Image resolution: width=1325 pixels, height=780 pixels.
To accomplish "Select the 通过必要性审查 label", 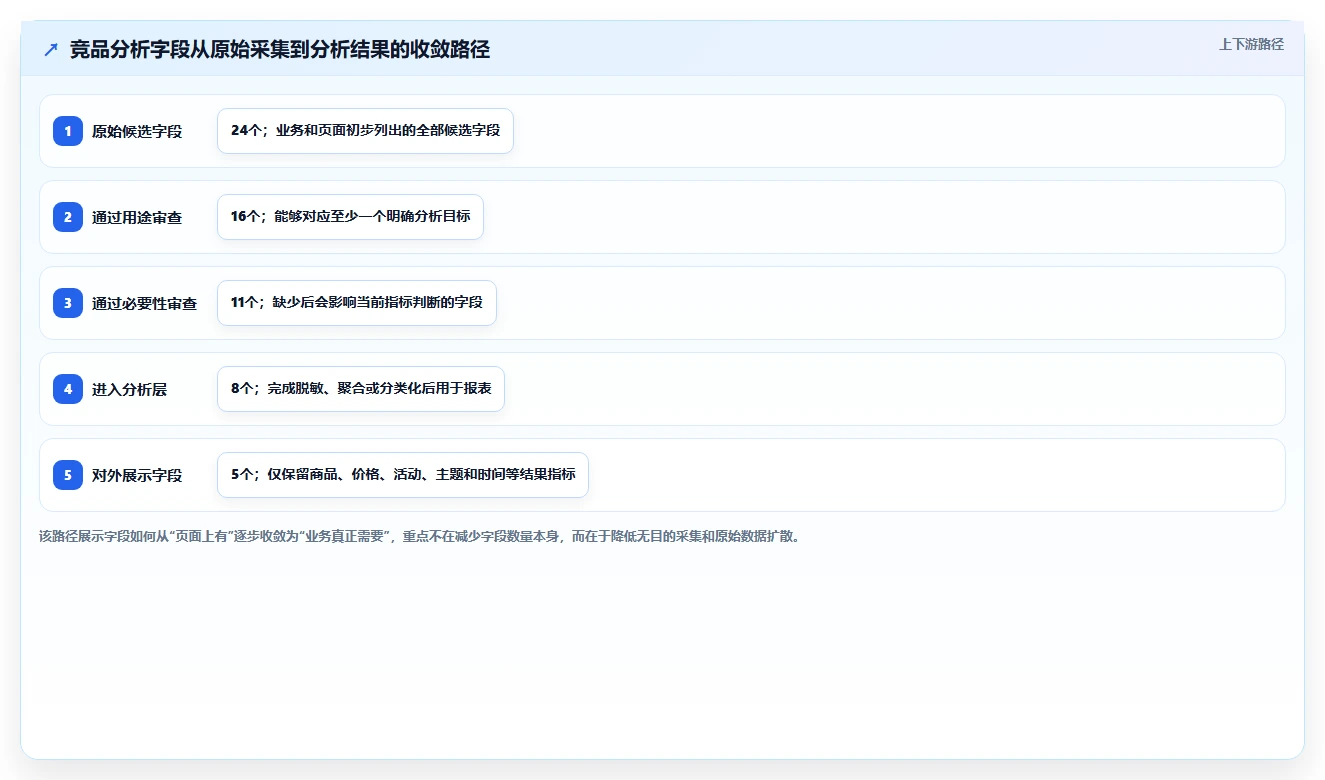I will click(145, 303).
